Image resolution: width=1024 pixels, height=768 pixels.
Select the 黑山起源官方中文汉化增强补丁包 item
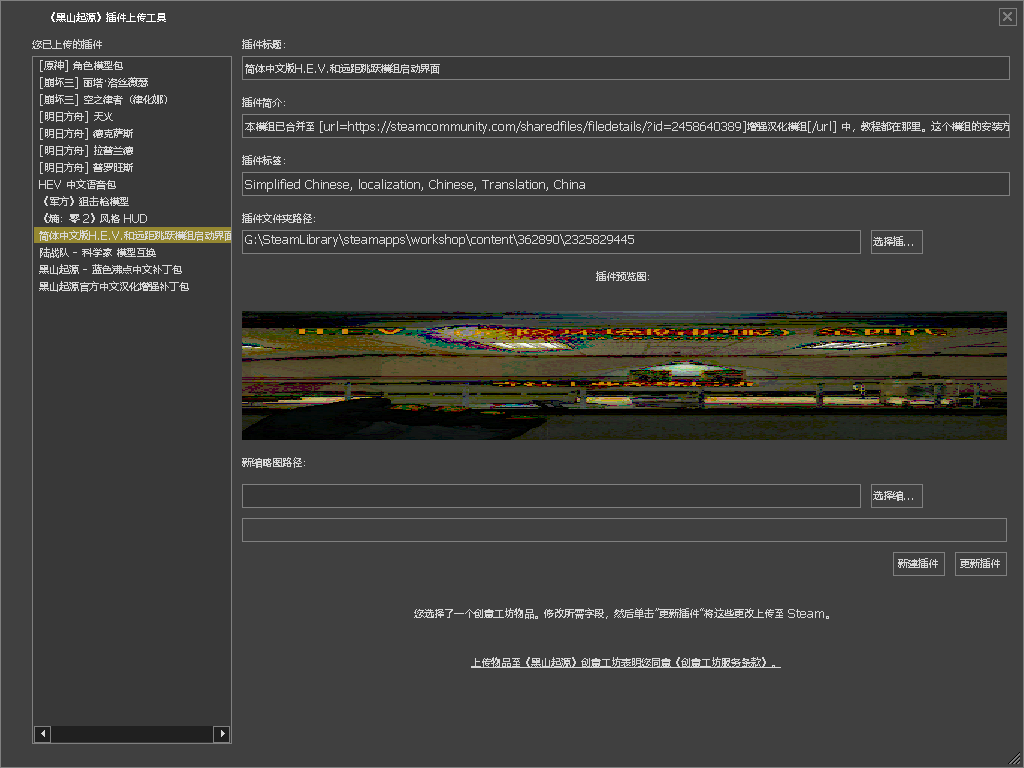(132, 286)
